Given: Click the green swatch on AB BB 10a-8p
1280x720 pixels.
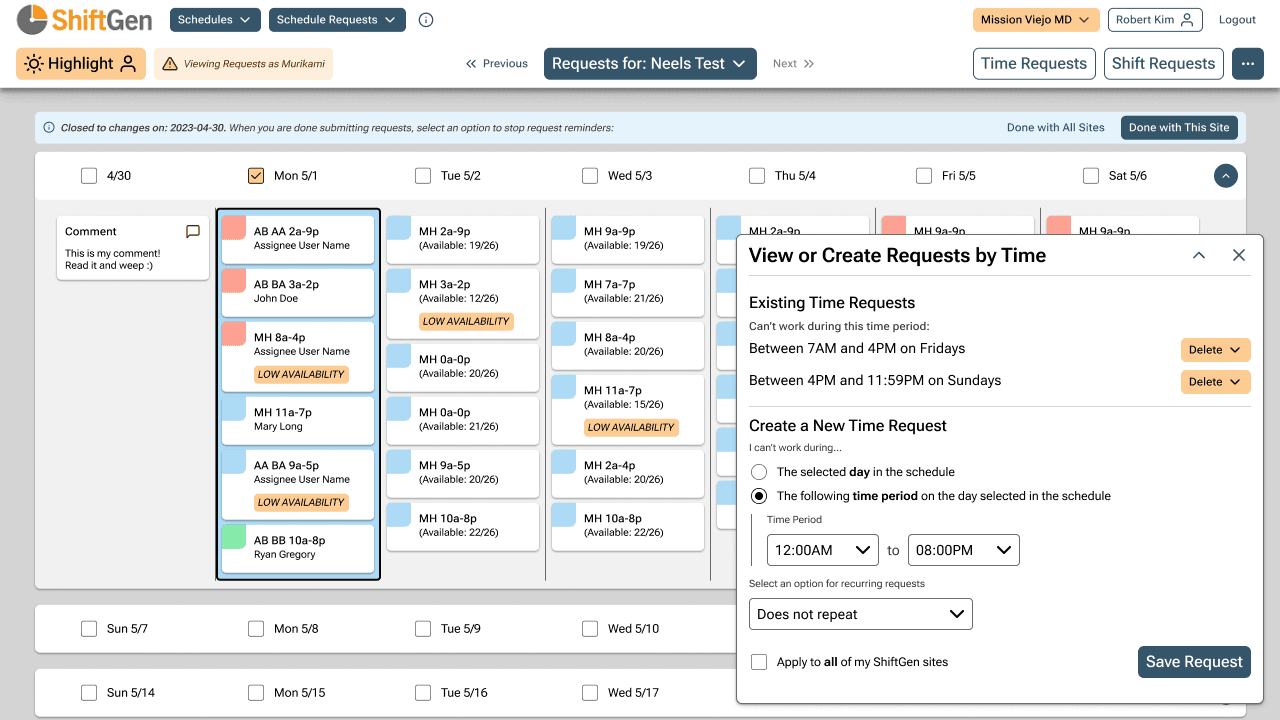Looking at the screenshot, I should click(234, 537).
